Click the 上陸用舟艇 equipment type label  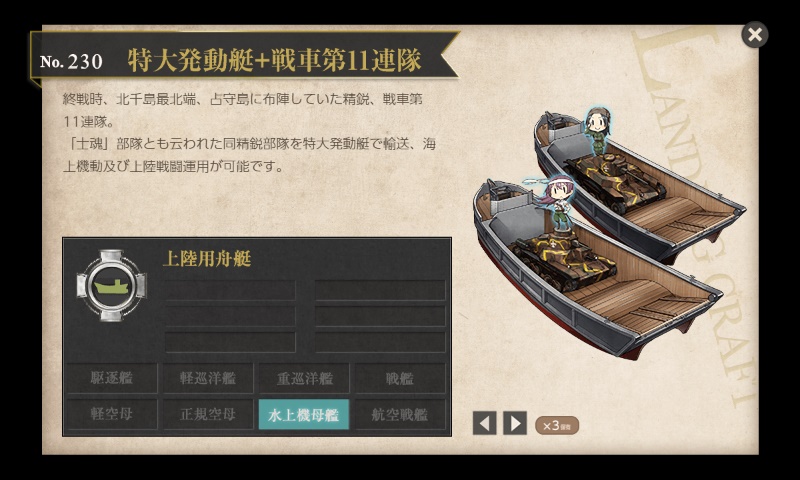pyautogui.click(x=207, y=259)
